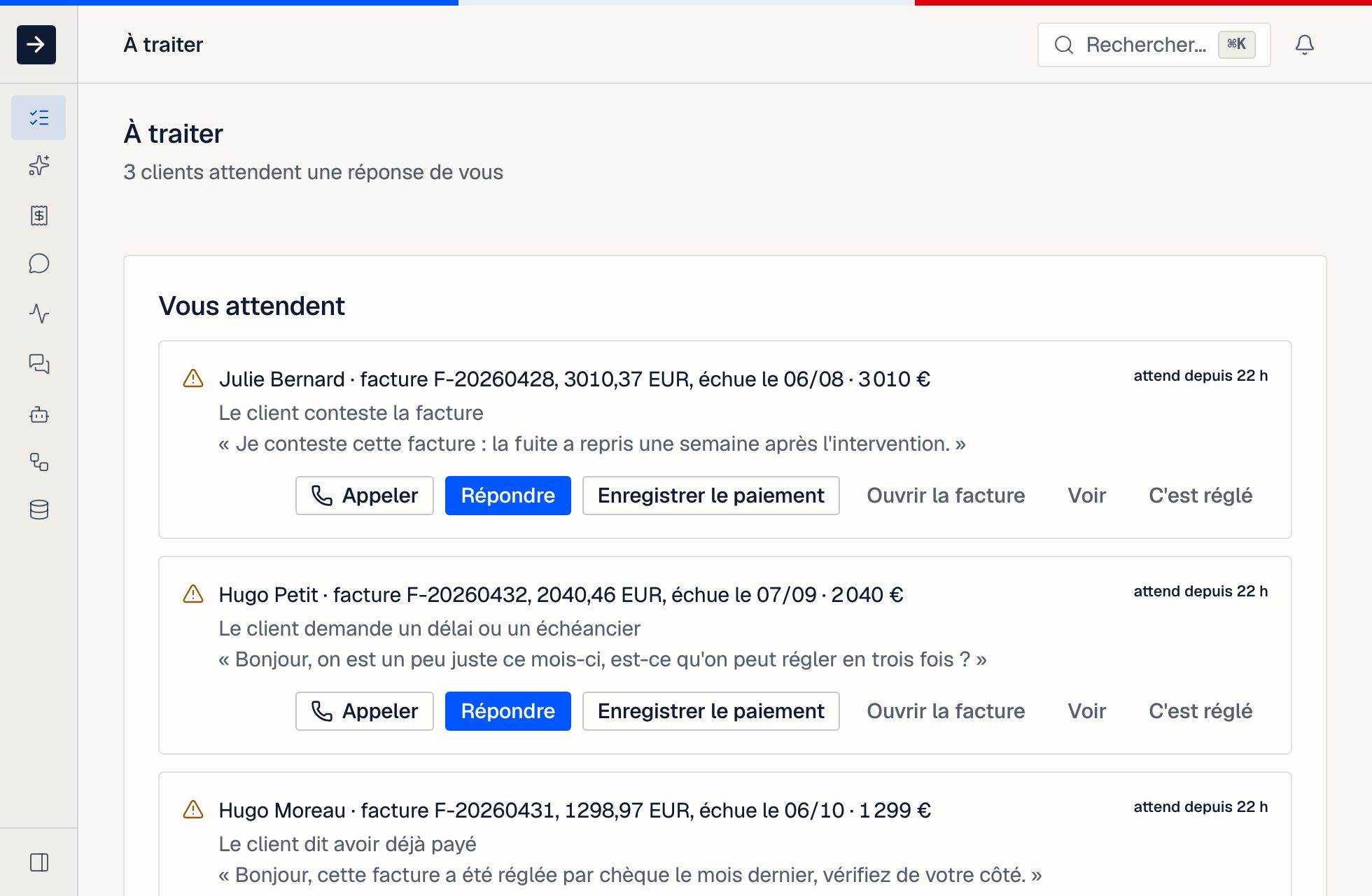Screen dimensions: 1372x896
Task: Open the double chat bubbles icon
Action: pos(38,364)
